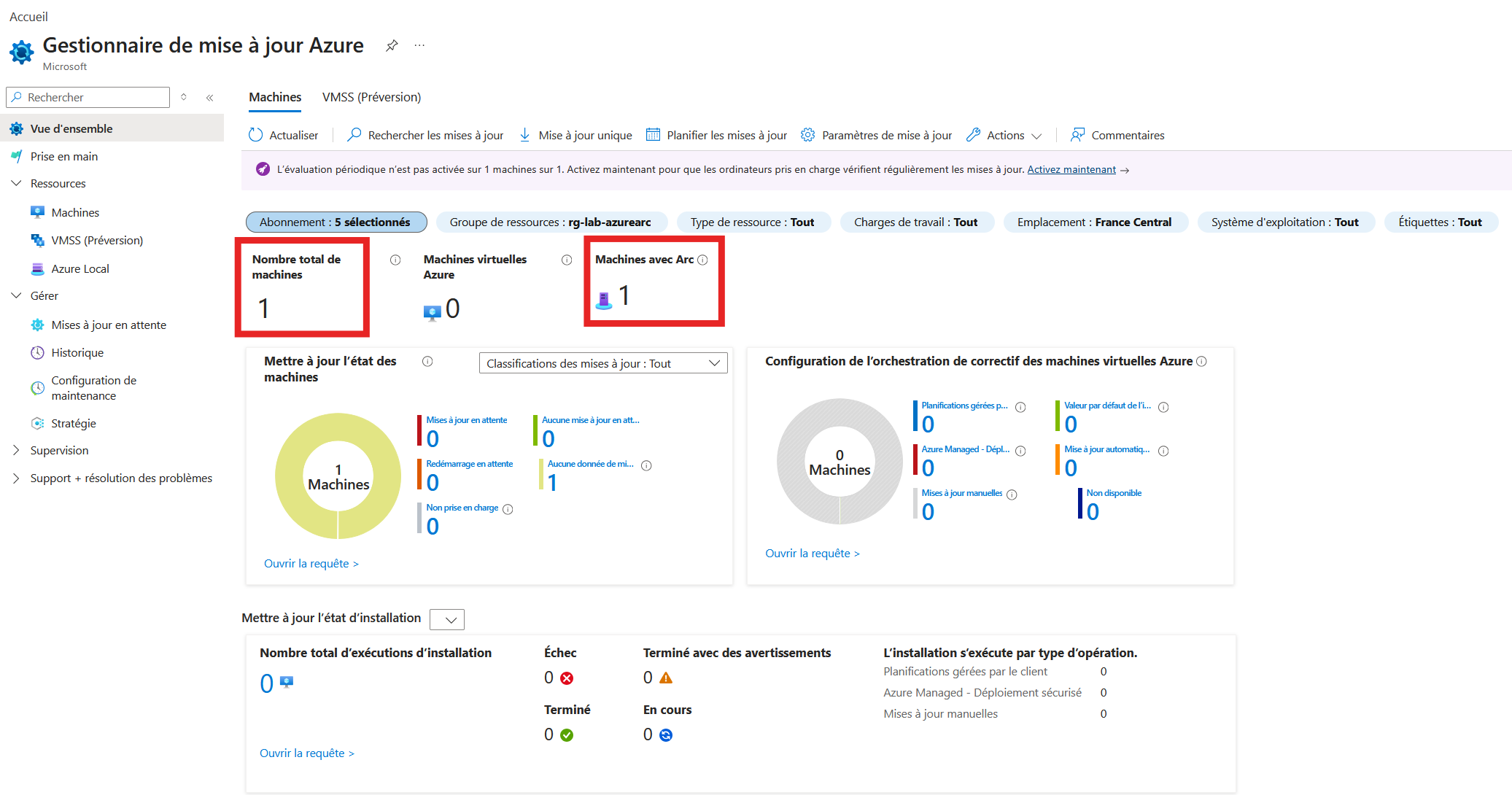Click Ouvrir la requête under installation runs
The width and height of the screenshot is (1512, 795).
coord(307,753)
